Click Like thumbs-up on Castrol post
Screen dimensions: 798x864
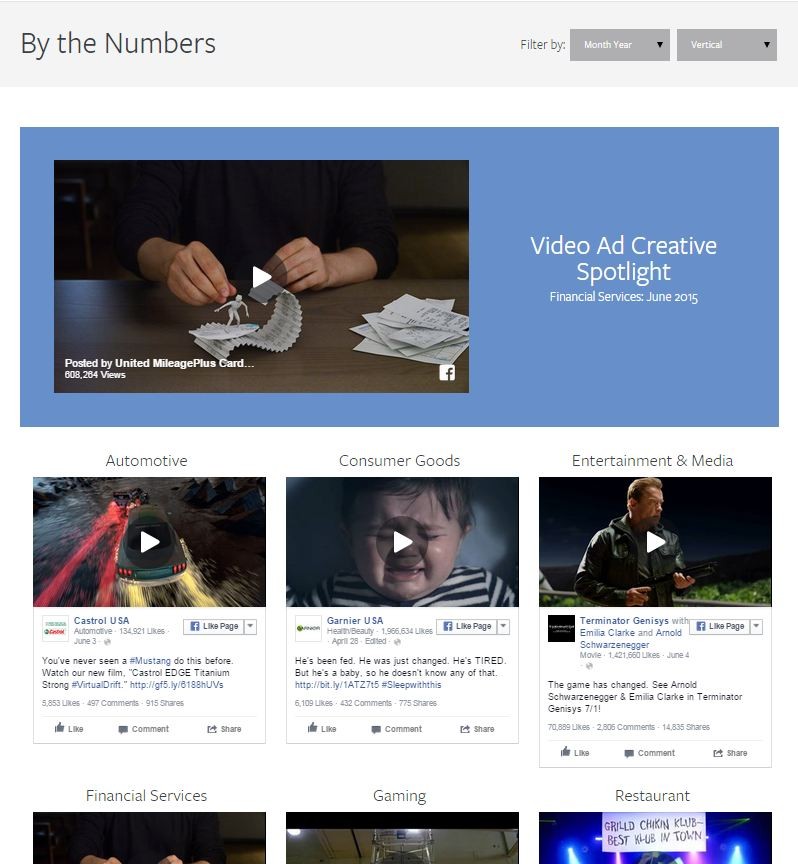point(60,728)
